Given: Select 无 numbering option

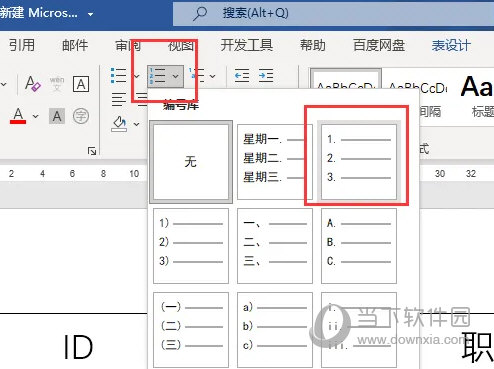Looking at the screenshot, I should (191, 162).
